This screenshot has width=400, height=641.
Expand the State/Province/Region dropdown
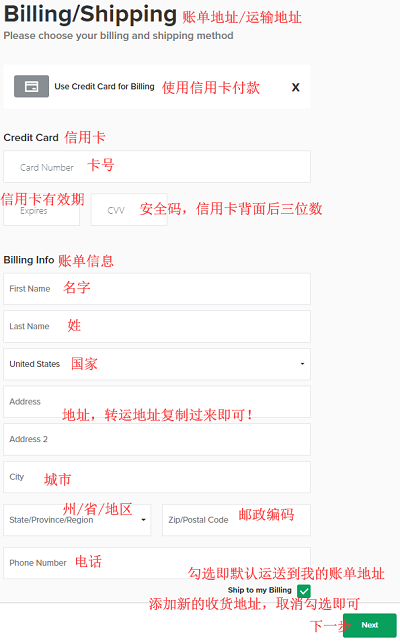pyautogui.click(x=77, y=520)
